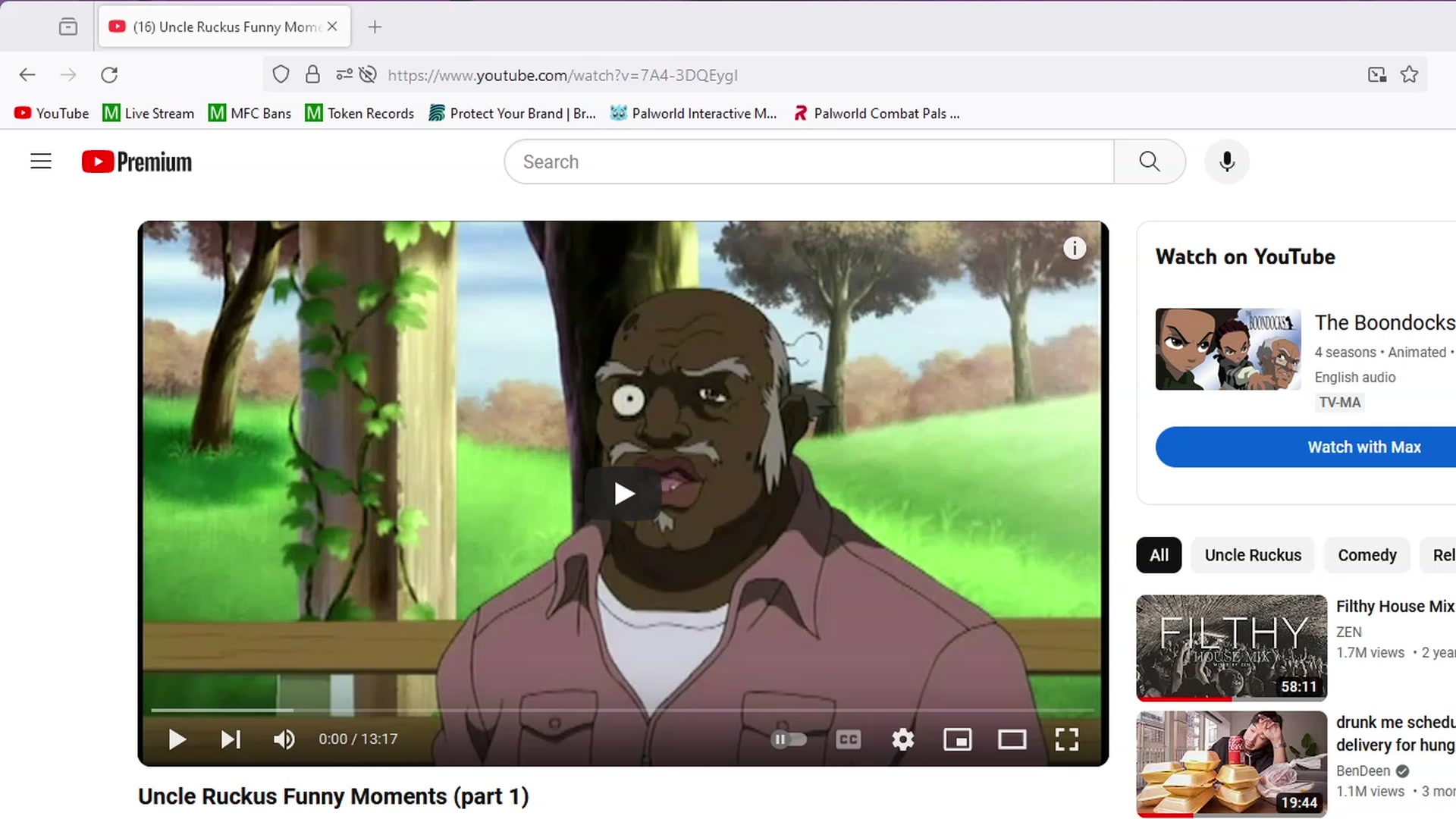Open the Firefox tab list button
The image size is (1456, 819).
pyautogui.click(x=68, y=27)
